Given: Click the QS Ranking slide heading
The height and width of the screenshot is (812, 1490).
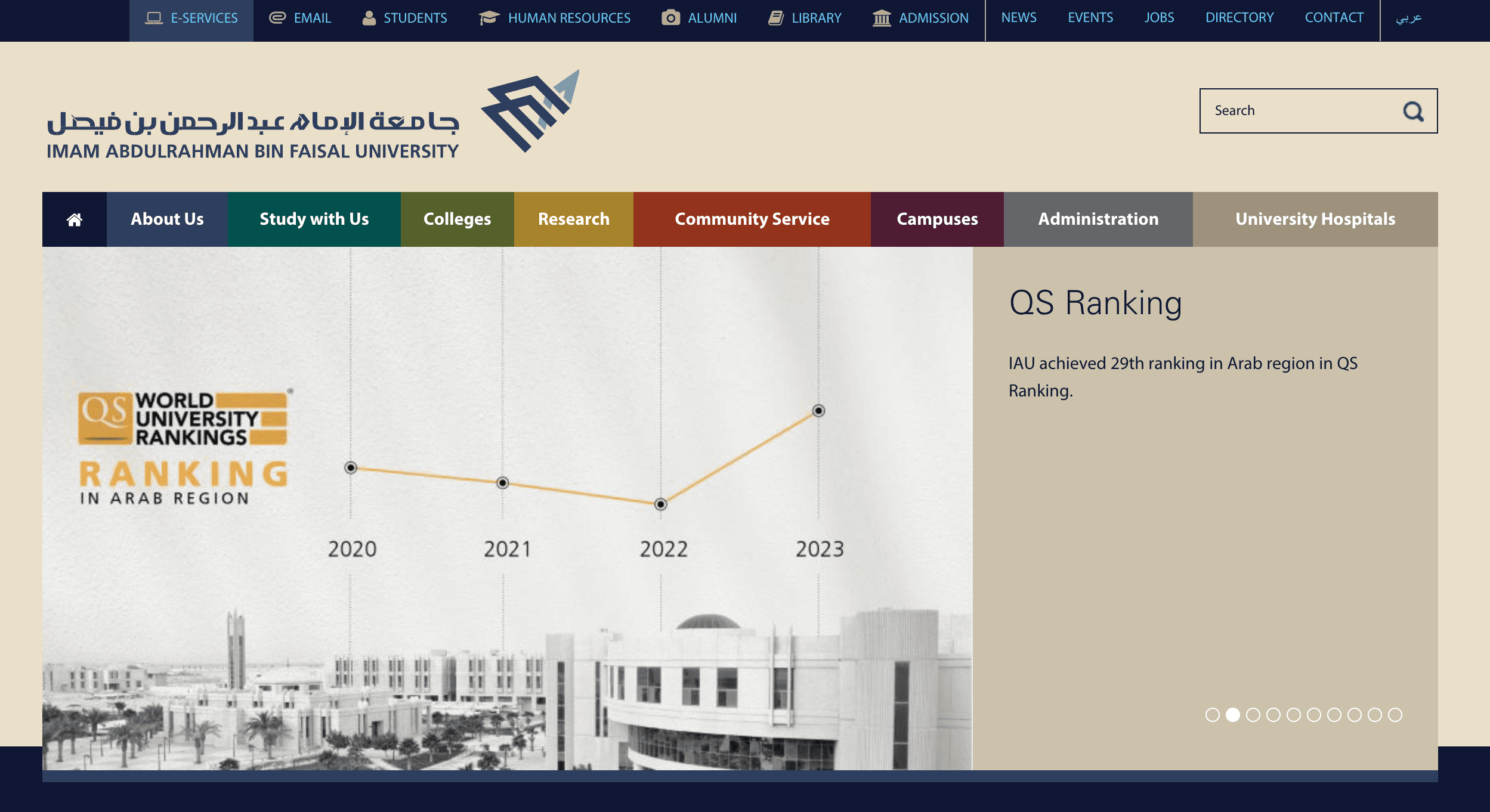Looking at the screenshot, I should [1096, 303].
